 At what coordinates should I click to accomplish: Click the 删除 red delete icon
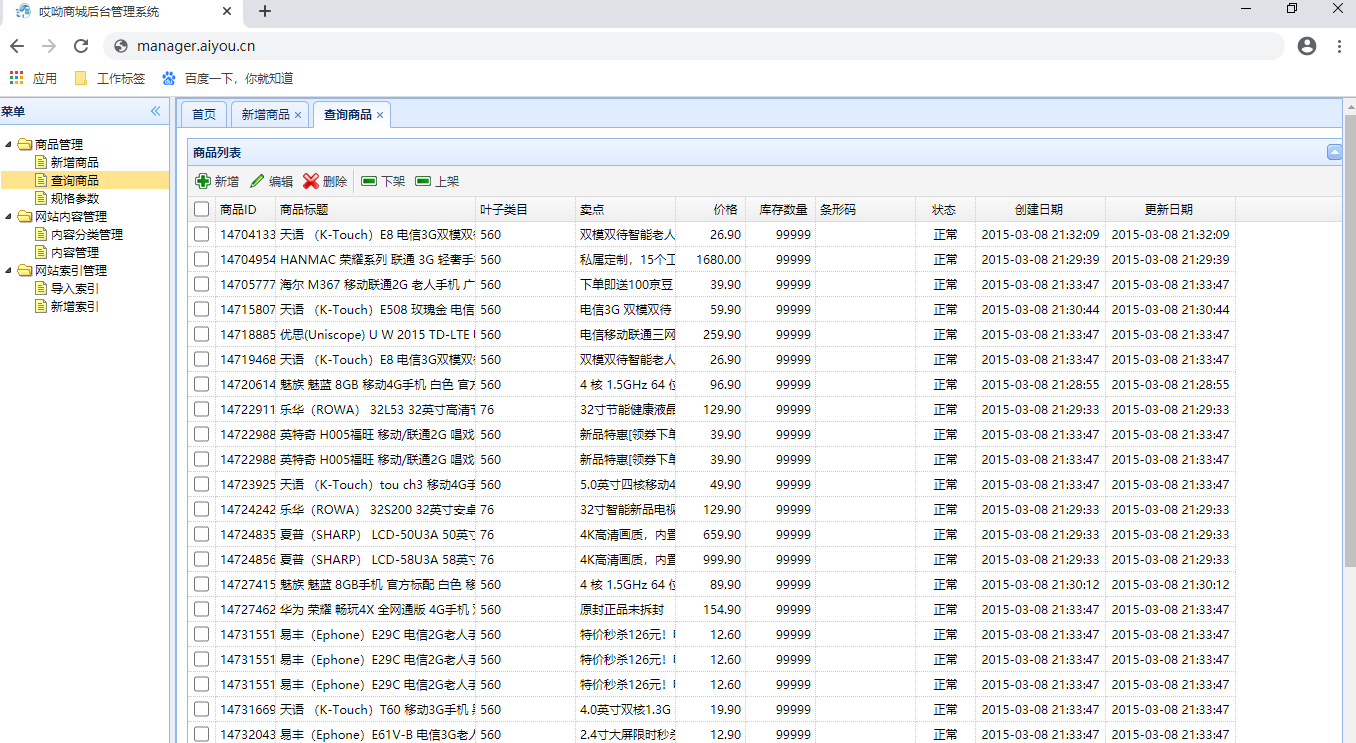click(310, 181)
